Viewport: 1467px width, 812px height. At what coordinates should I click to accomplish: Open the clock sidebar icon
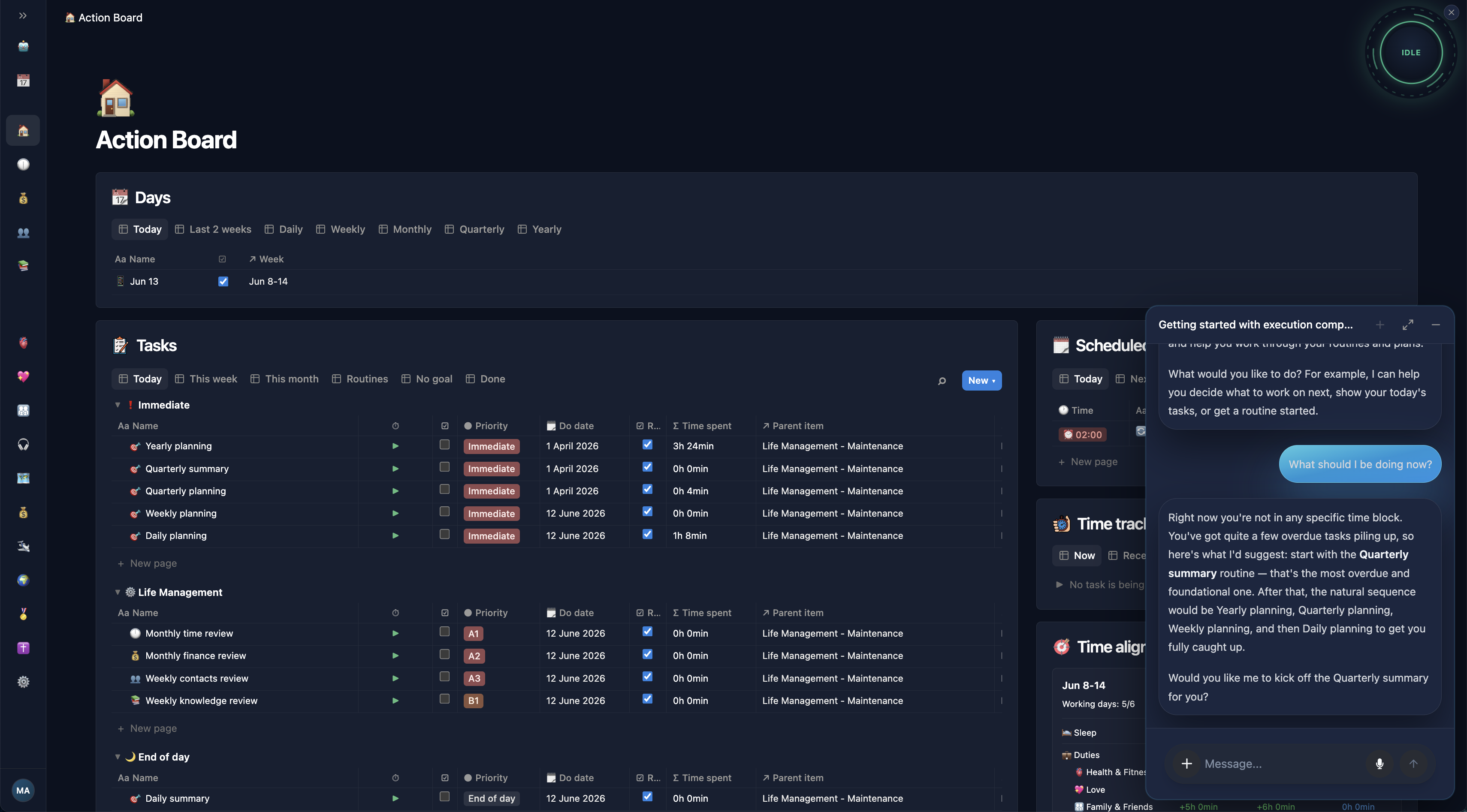point(23,165)
